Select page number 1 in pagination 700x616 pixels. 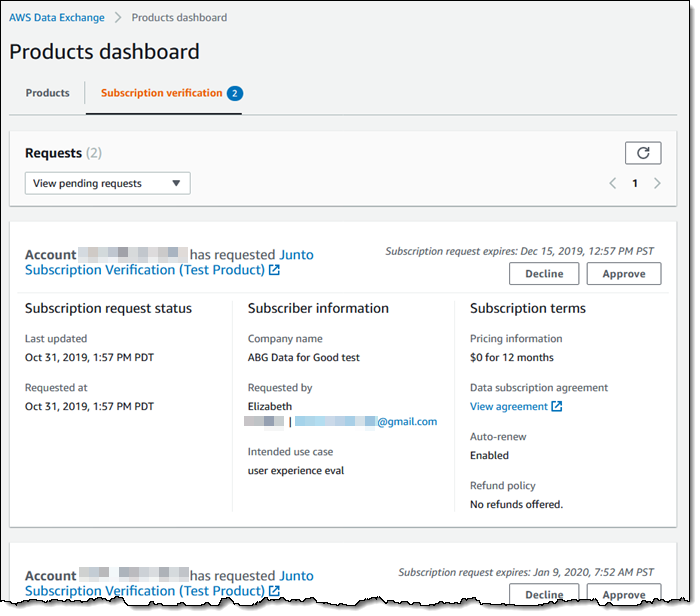click(x=635, y=184)
